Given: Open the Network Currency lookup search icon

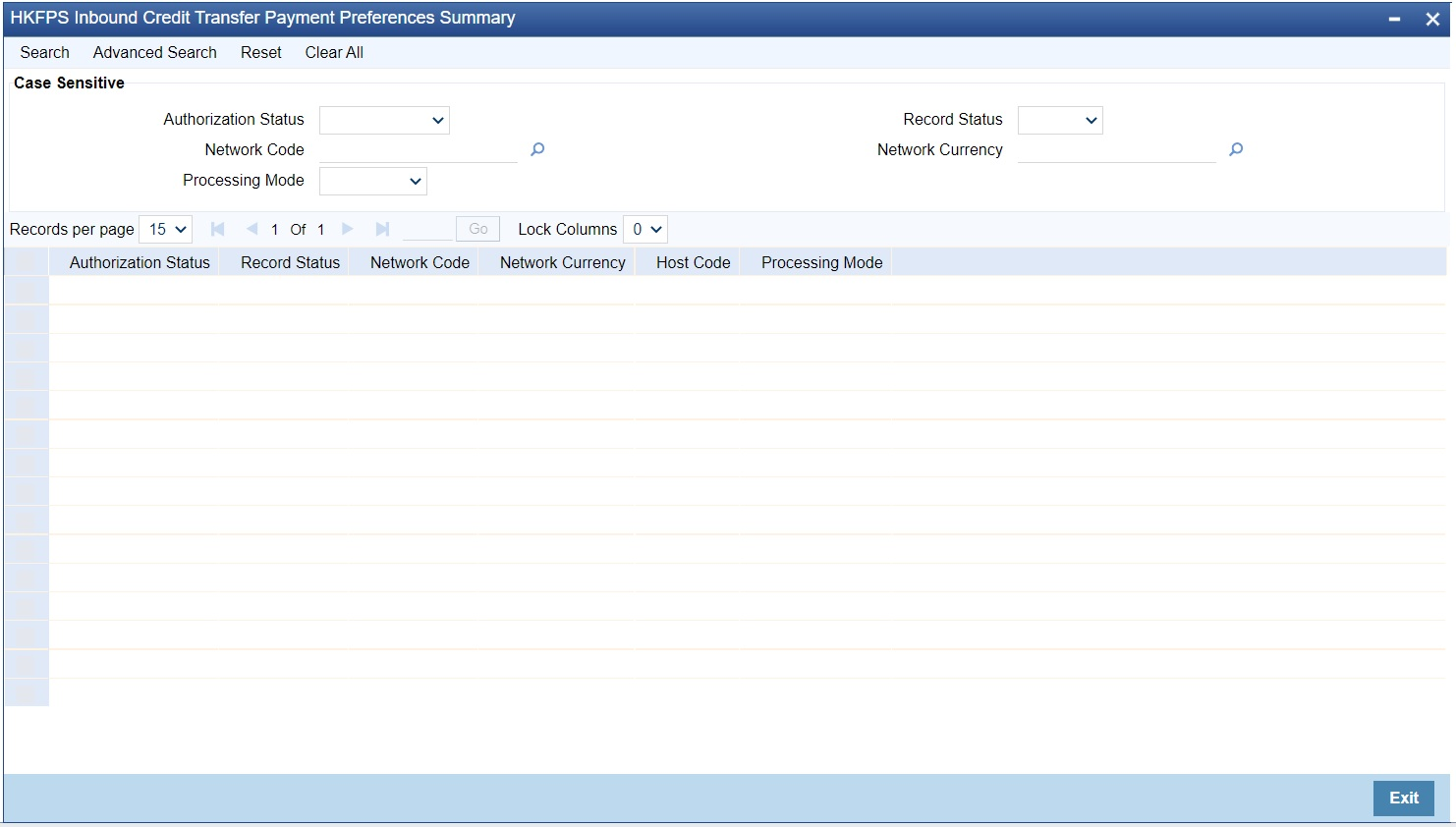Looking at the screenshot, I should [x=1236, y=149].
